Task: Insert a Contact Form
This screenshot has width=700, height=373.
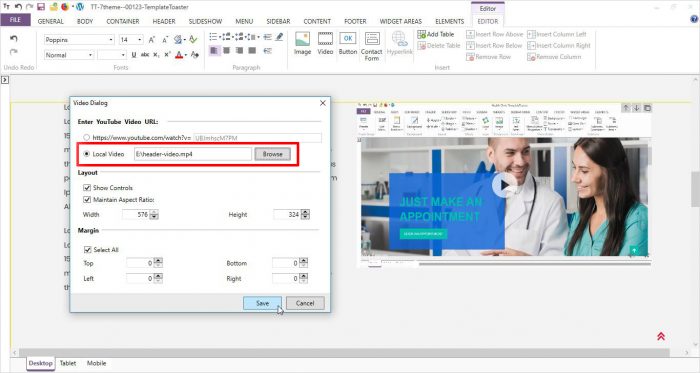Action: point(371,46)
